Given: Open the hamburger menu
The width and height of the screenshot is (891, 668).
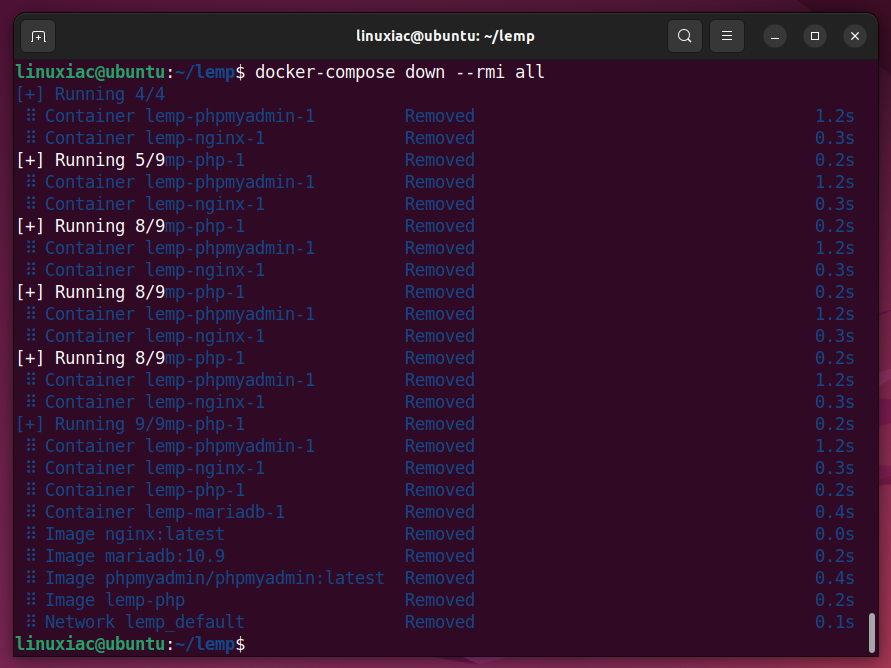Looking at the screenshot, I should click(x=727, y=36).
